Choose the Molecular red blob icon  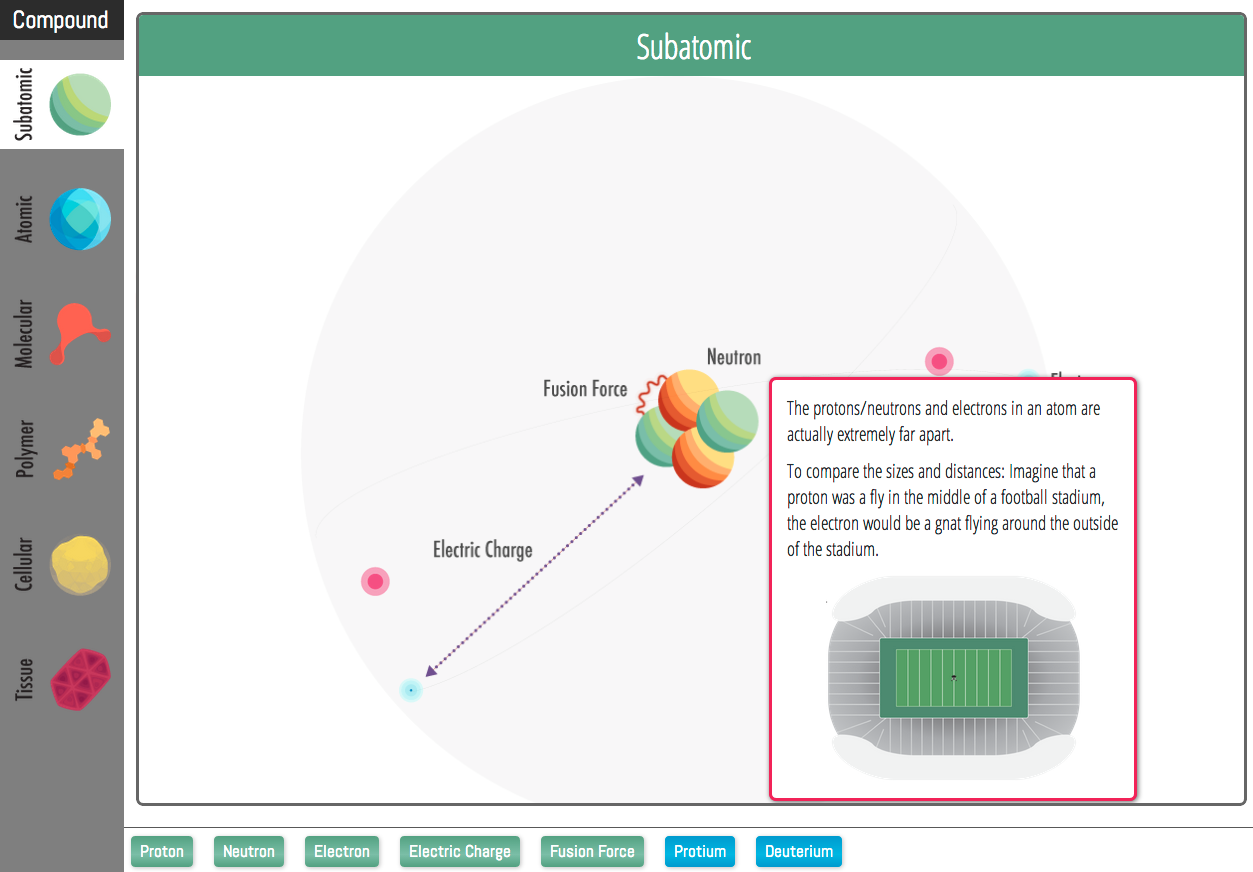81,332
